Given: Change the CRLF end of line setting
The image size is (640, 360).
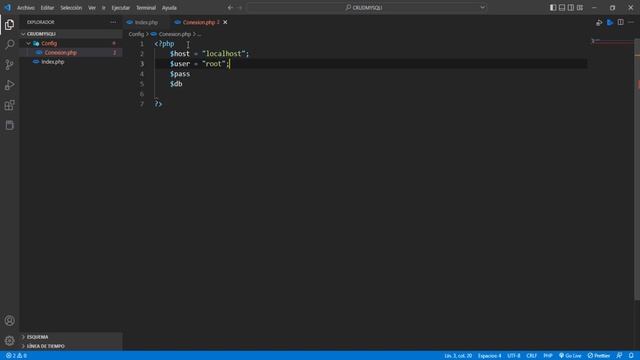Looking at the screenshot, I should tap(531, 356).
